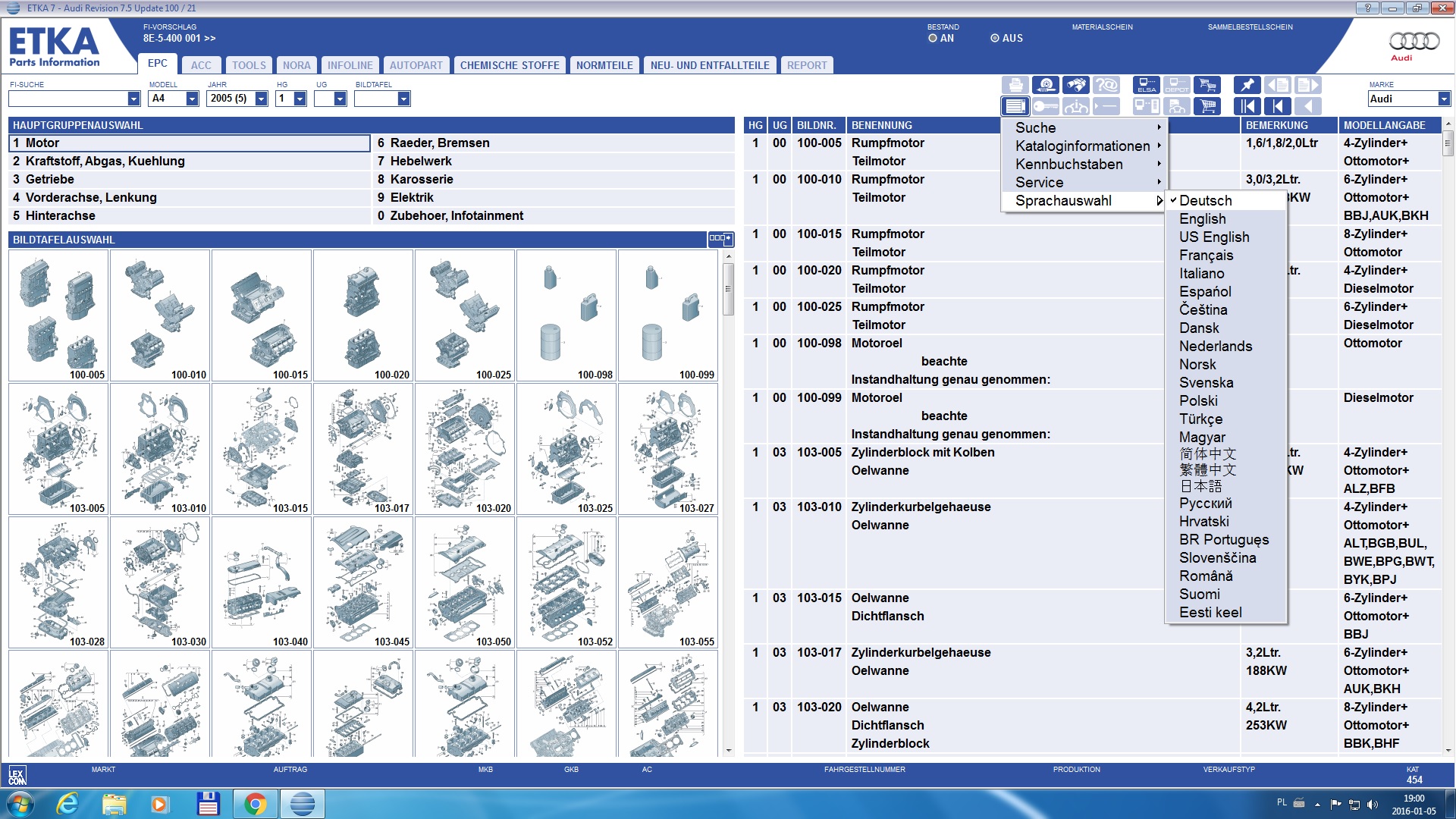
Task: Jump to first with double-bar arrow icon
Action: point(1247,106)
